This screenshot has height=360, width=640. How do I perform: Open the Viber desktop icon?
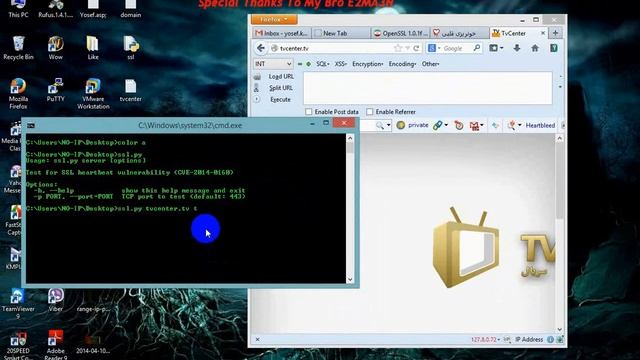point(56,300)
